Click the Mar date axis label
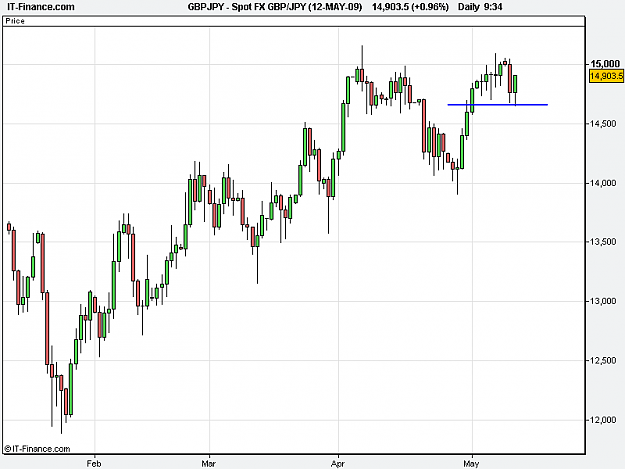 pyautogui.click(x=209, y=464)
